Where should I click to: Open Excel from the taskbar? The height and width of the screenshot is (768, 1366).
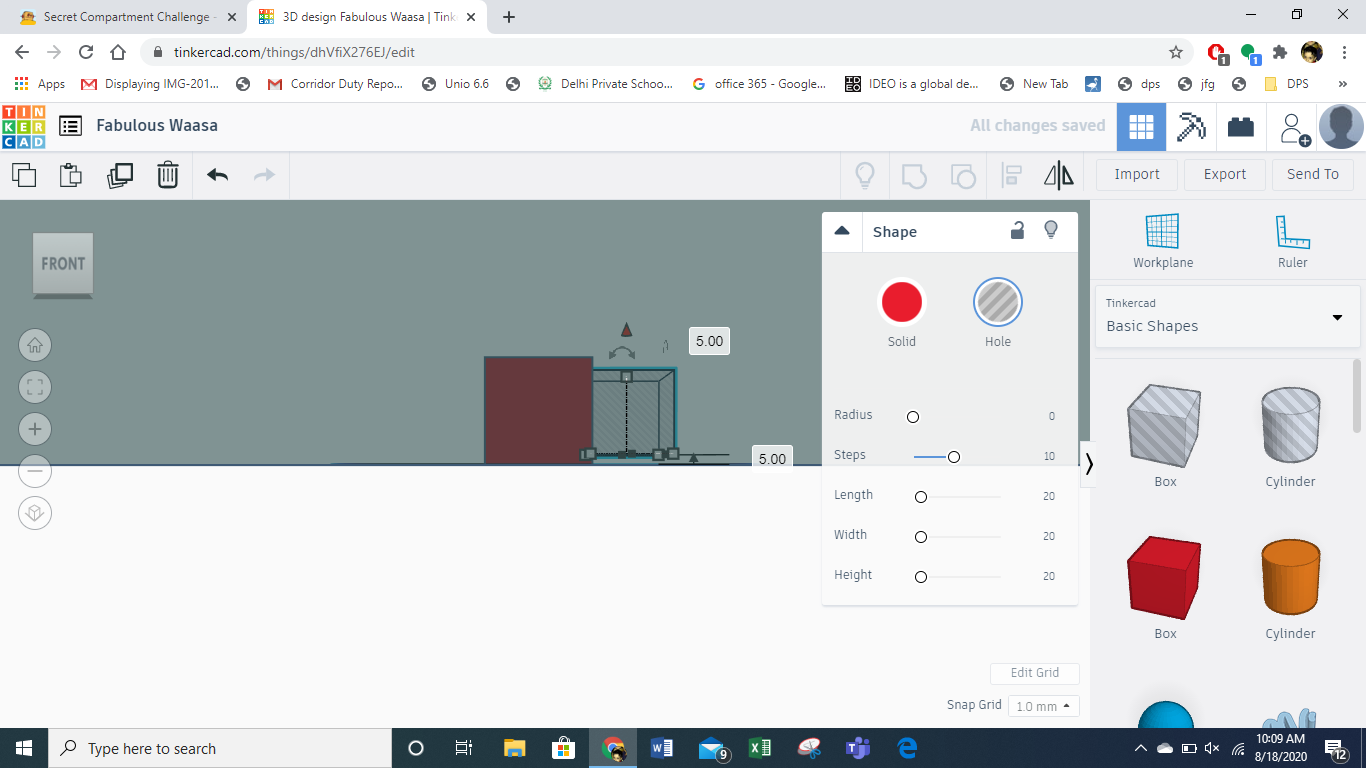(760, 748)
